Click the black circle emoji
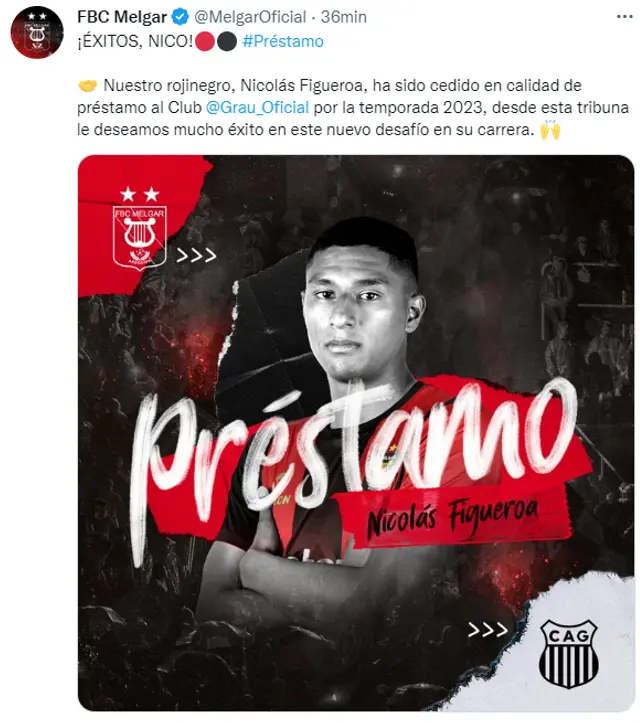 [227, 41]
